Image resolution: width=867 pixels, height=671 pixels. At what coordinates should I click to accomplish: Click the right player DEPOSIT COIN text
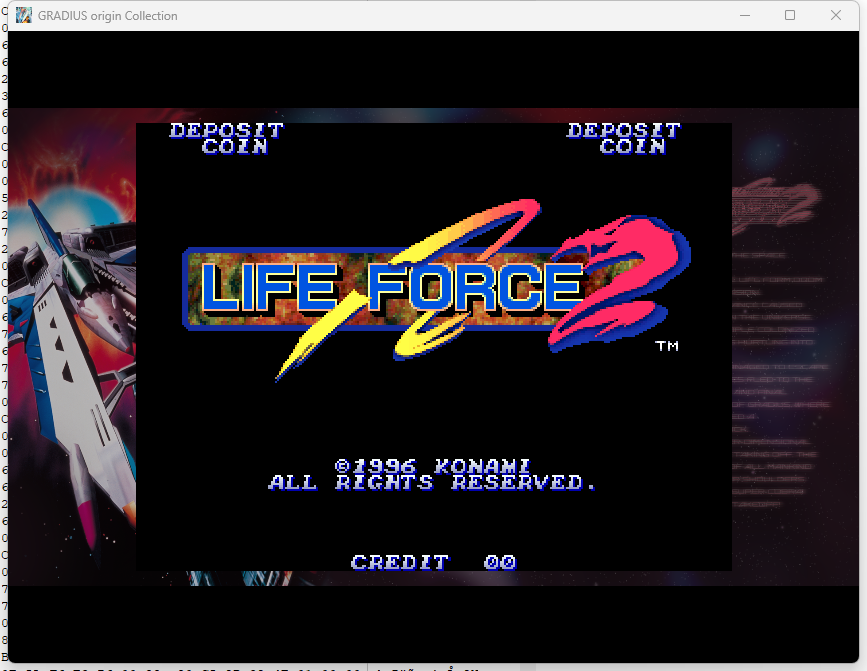click(x=624, y=138)
